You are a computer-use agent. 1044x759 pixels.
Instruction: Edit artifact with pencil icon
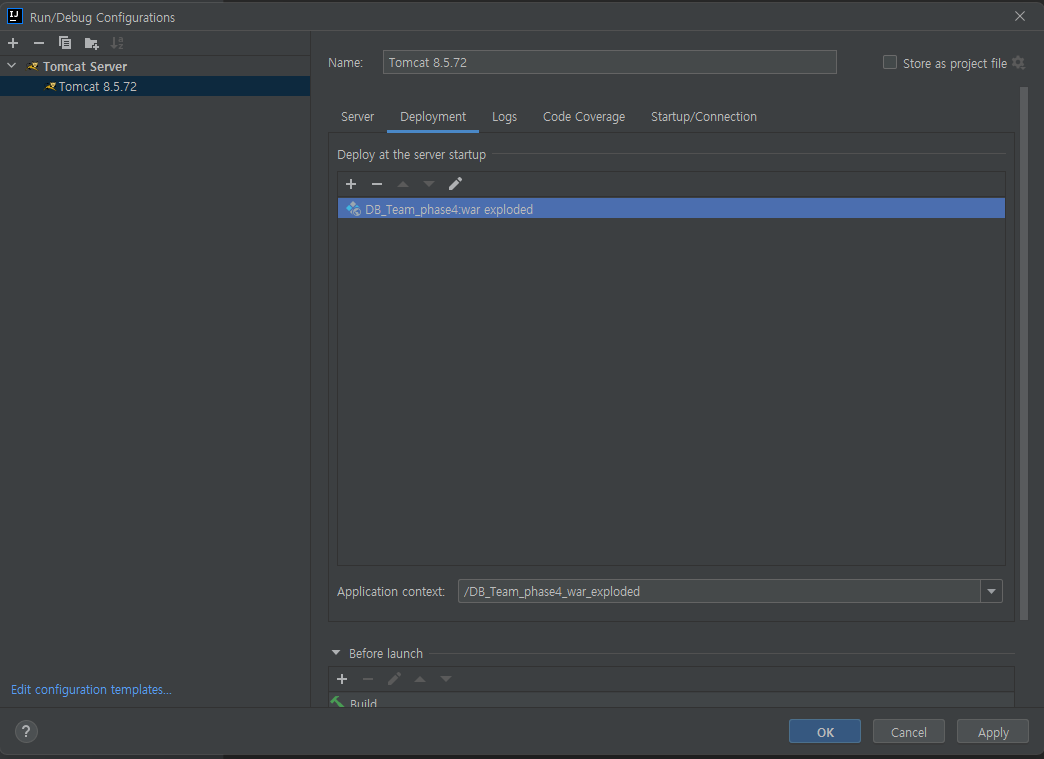(455, 184)
